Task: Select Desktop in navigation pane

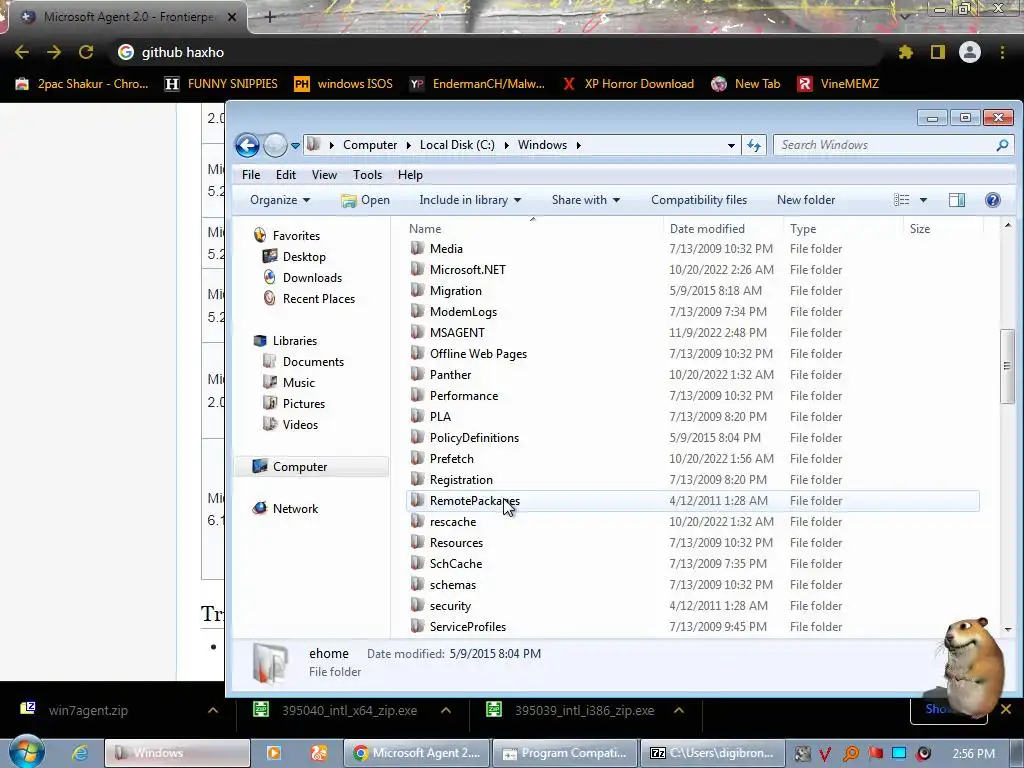Action: tap(304, 257)
